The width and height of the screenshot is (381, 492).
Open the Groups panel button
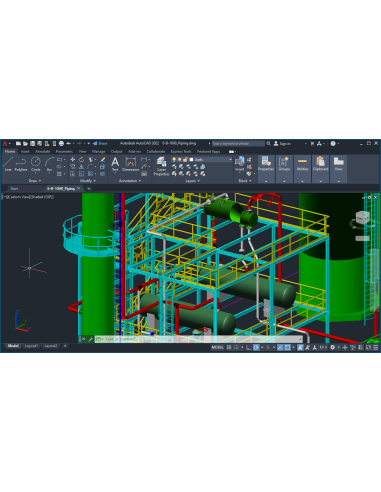pos(284,169)
